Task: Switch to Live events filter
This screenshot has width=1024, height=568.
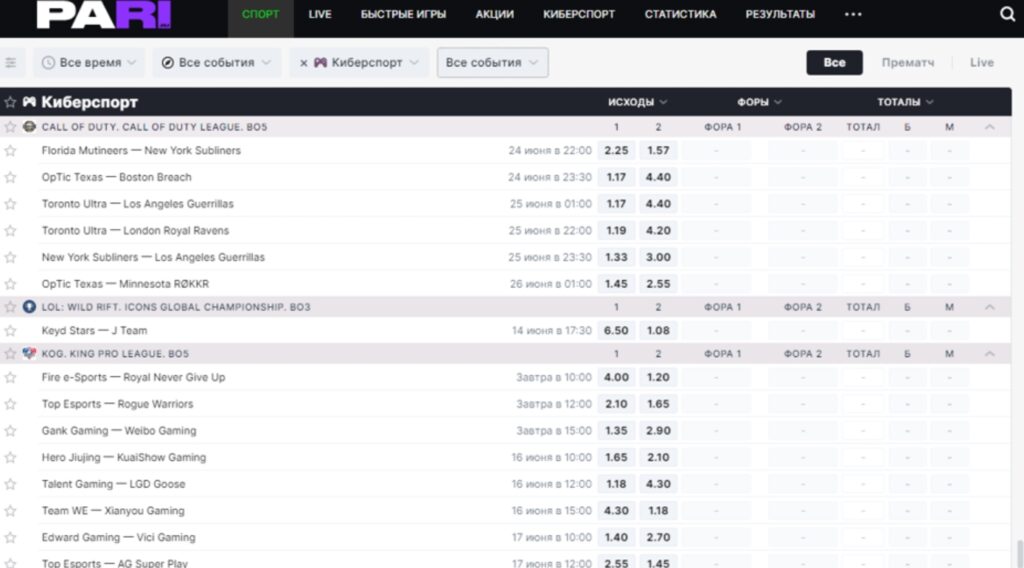Action: 982,63
